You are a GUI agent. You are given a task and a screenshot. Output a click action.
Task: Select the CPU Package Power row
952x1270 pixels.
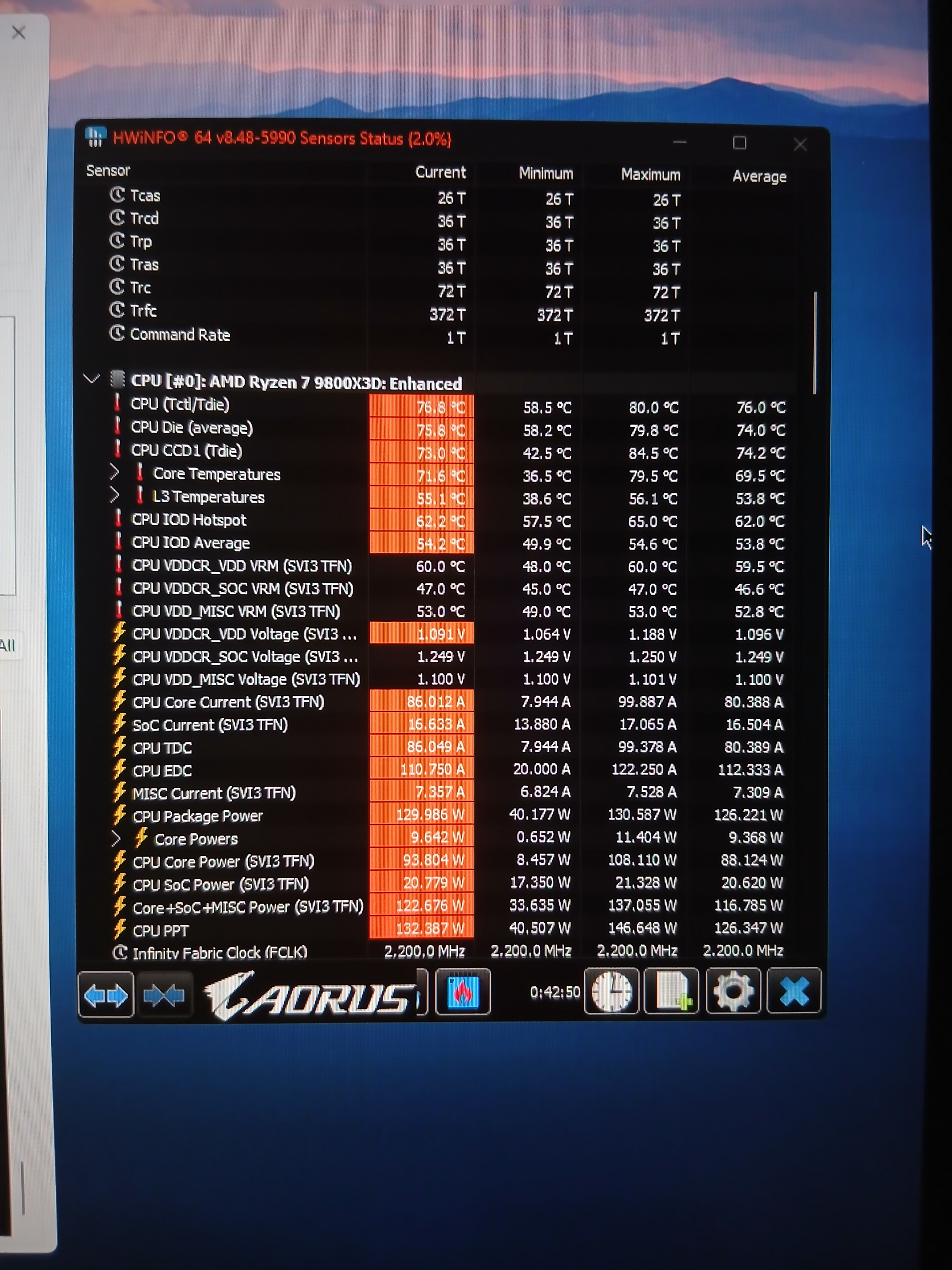point(450,815)
